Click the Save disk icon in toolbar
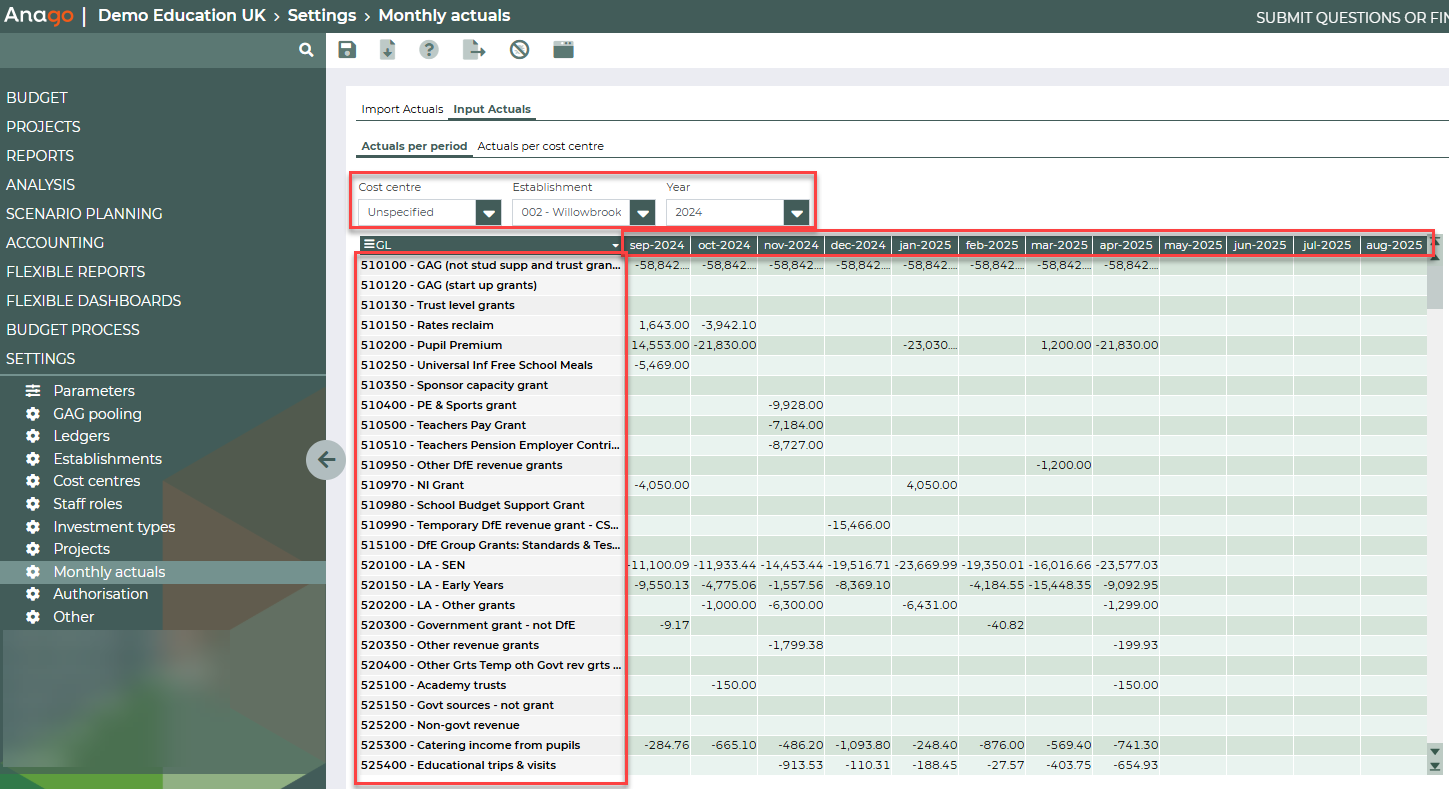The height and width of the screenshot is (789, 1449). (347, 50)
